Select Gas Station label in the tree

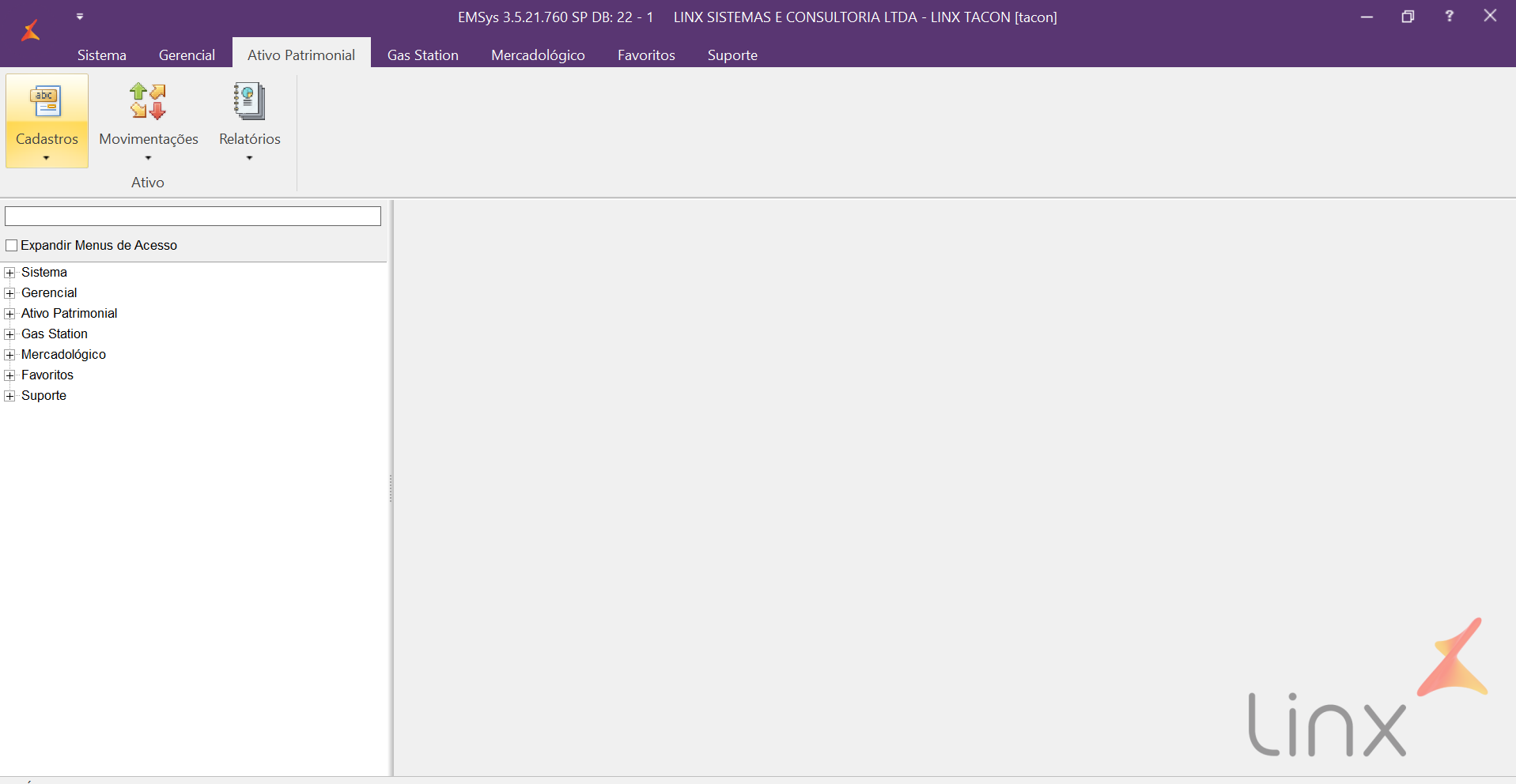coord(55,334)
